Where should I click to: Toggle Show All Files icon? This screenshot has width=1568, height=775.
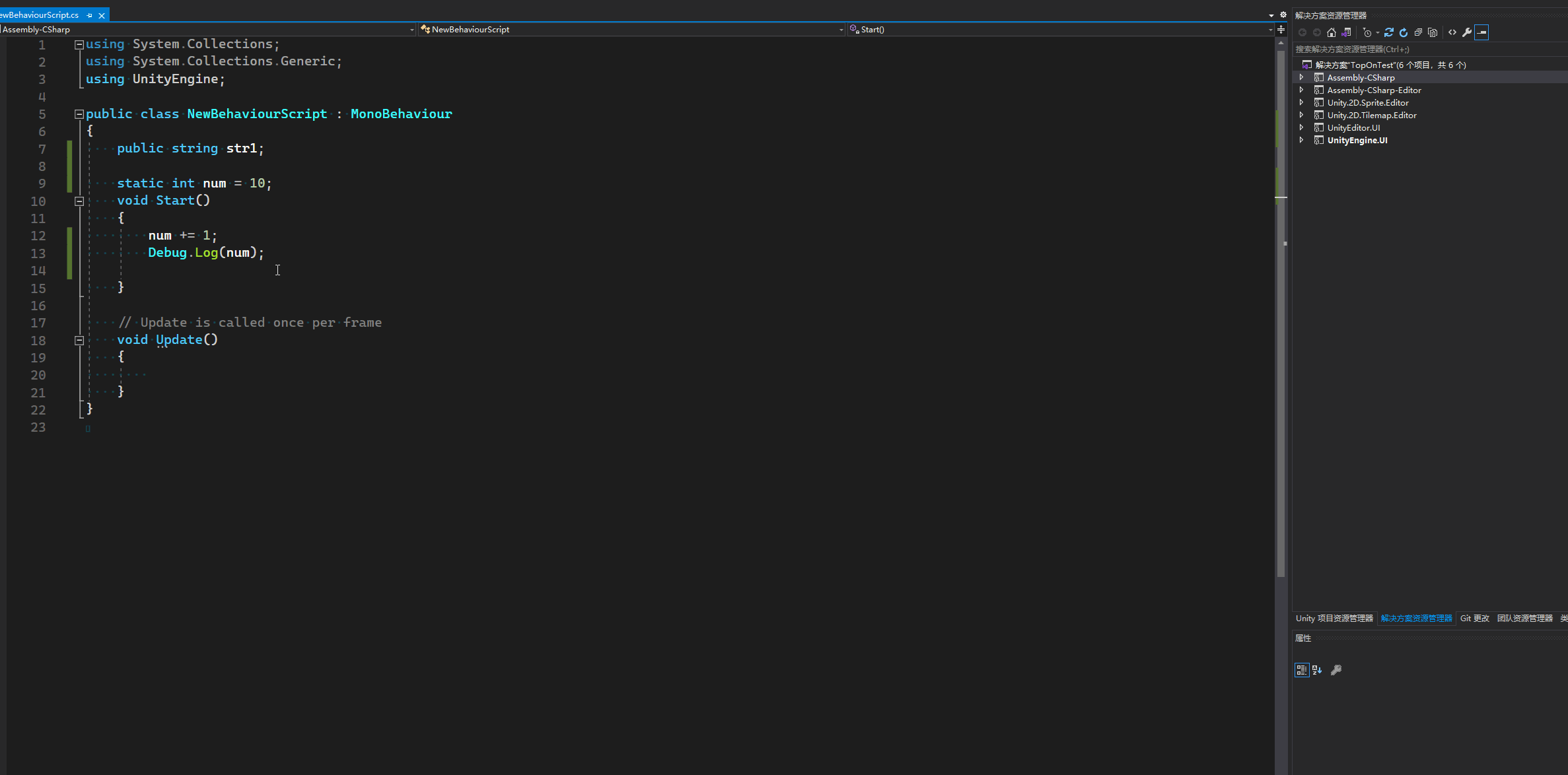(1433, 32)
